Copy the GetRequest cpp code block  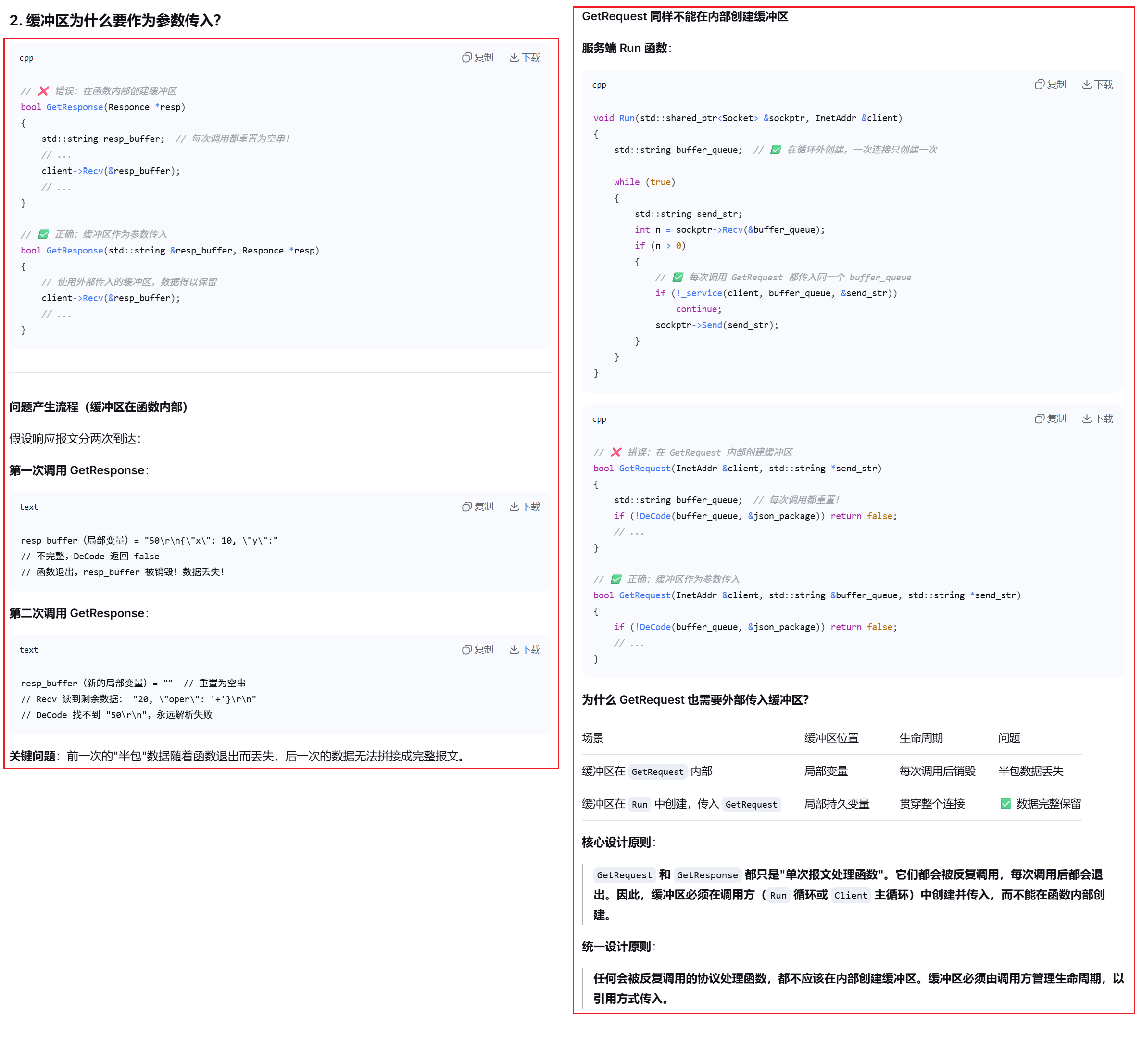1050,419
